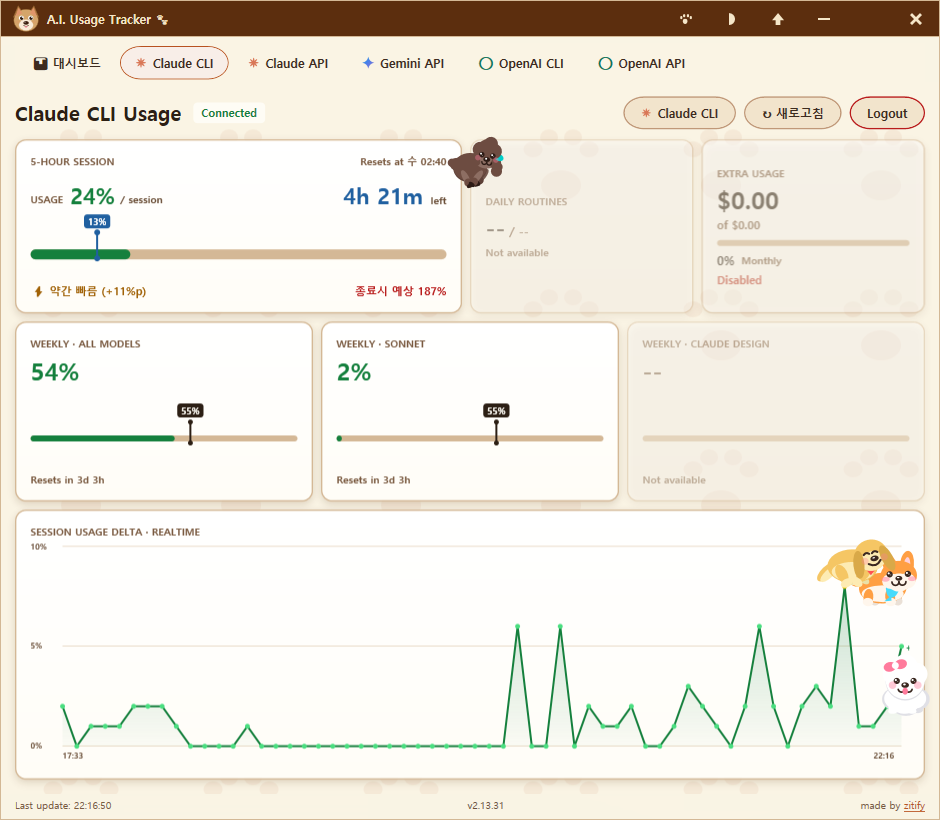Toggle the half-moon theme icon
Screen dimensions: 940x820
(731, 19)
